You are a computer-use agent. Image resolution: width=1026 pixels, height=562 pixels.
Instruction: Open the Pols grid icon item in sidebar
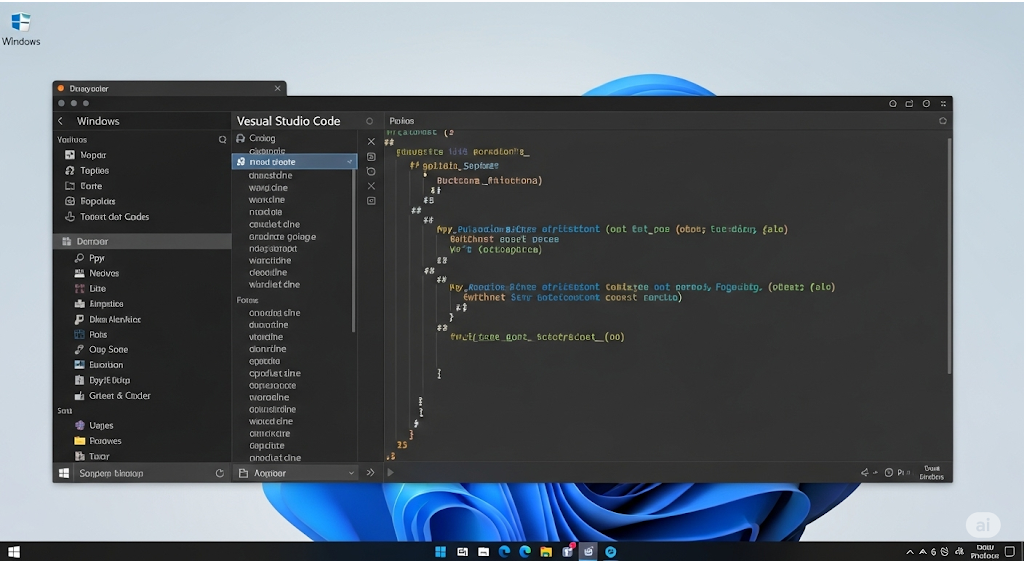80,335
